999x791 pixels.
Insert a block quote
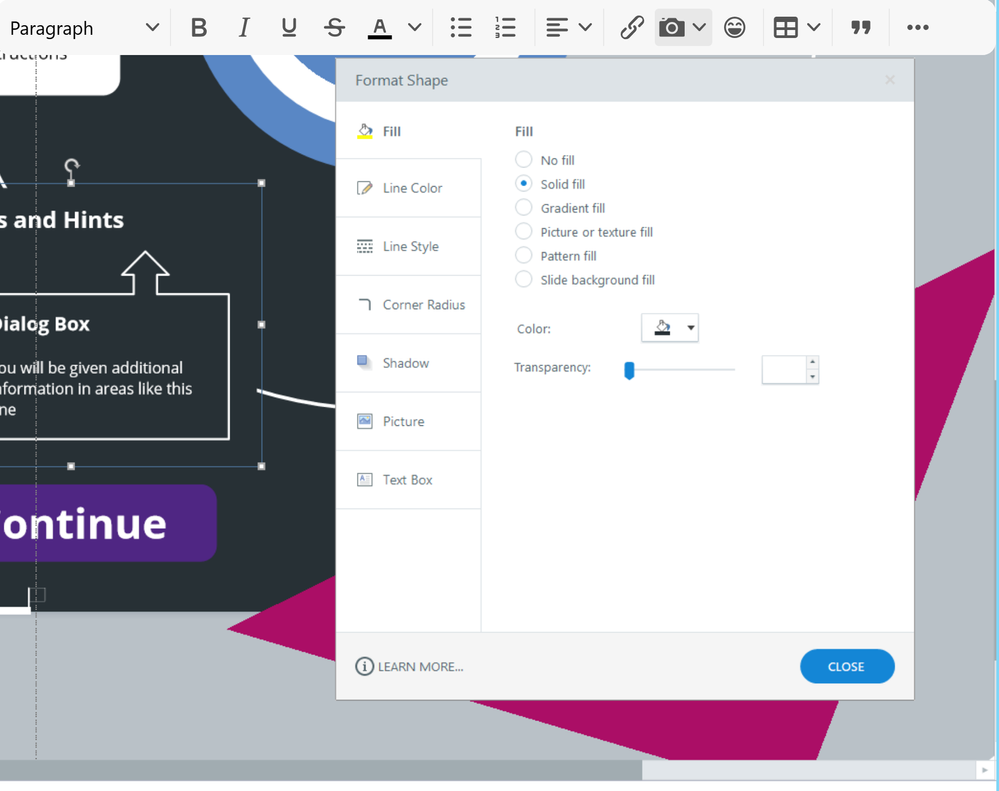[861, 28]
